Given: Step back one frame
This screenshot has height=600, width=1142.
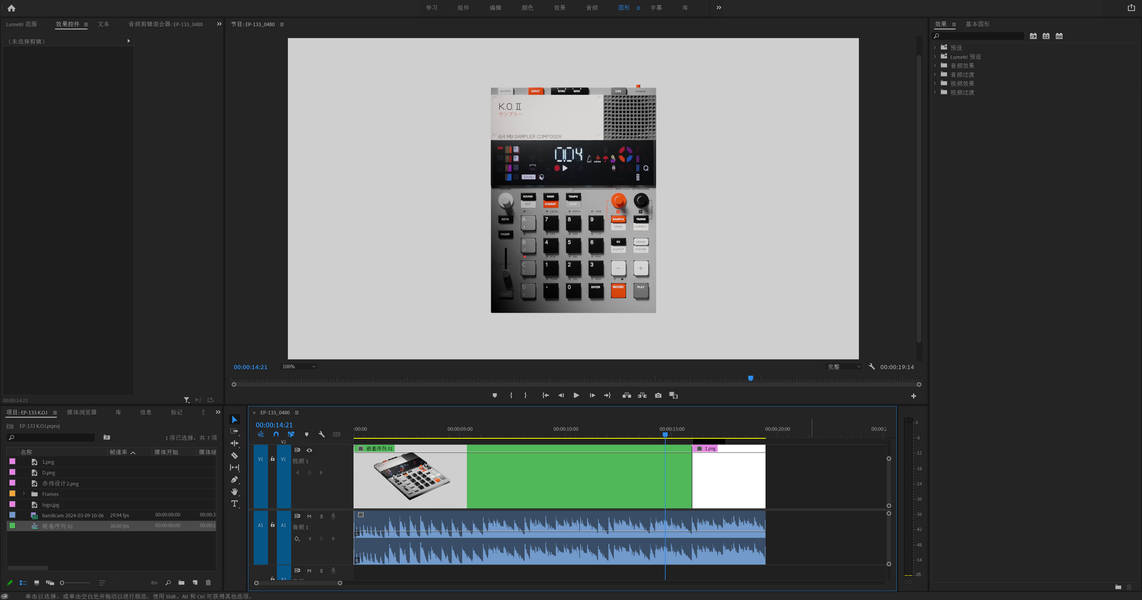Looking at the screenshot, I should [561, 395].
